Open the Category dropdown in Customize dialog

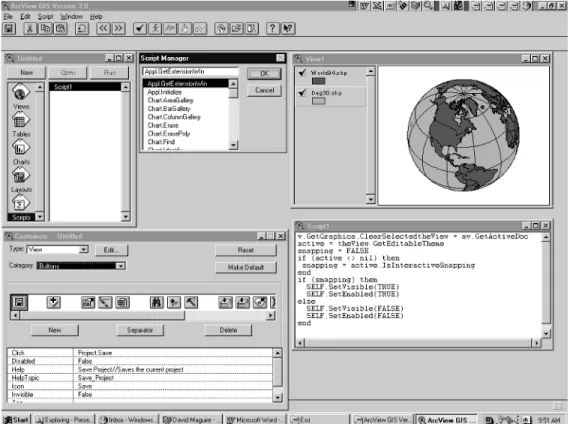(x=120, y=266)
